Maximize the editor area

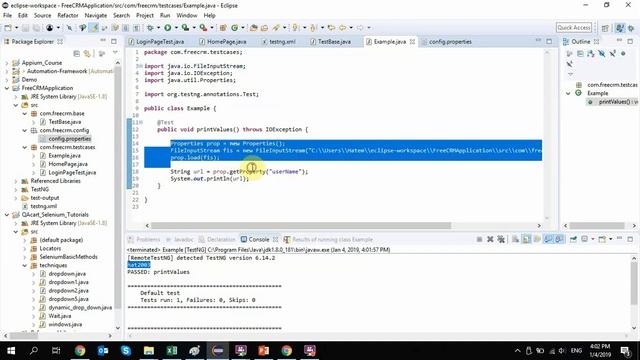pyautogui.click(x=549, y=41)
